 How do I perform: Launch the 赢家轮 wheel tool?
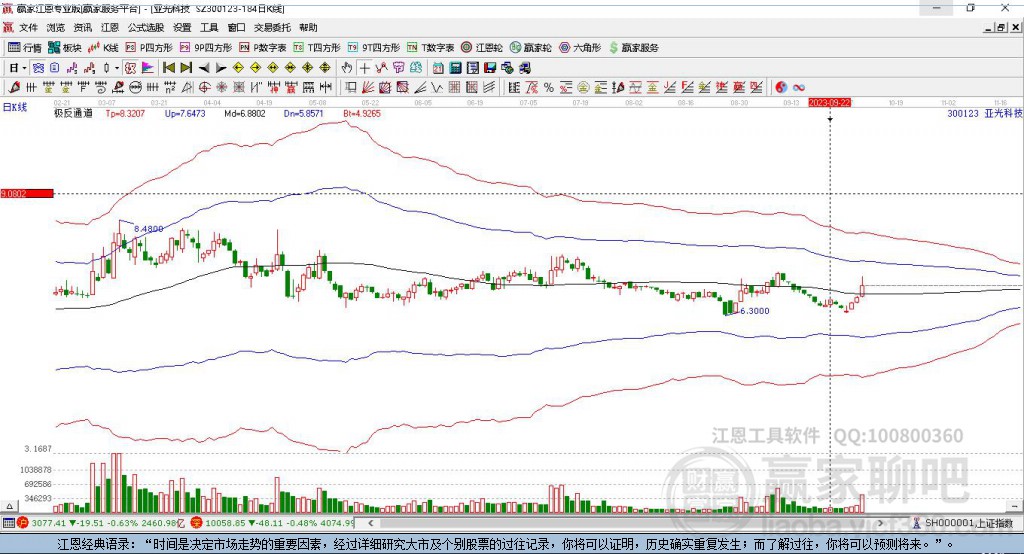coord(530,48)
